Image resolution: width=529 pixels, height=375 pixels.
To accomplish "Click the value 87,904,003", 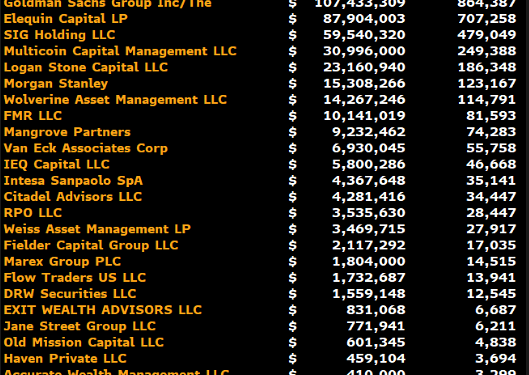I will coord(364,19).
